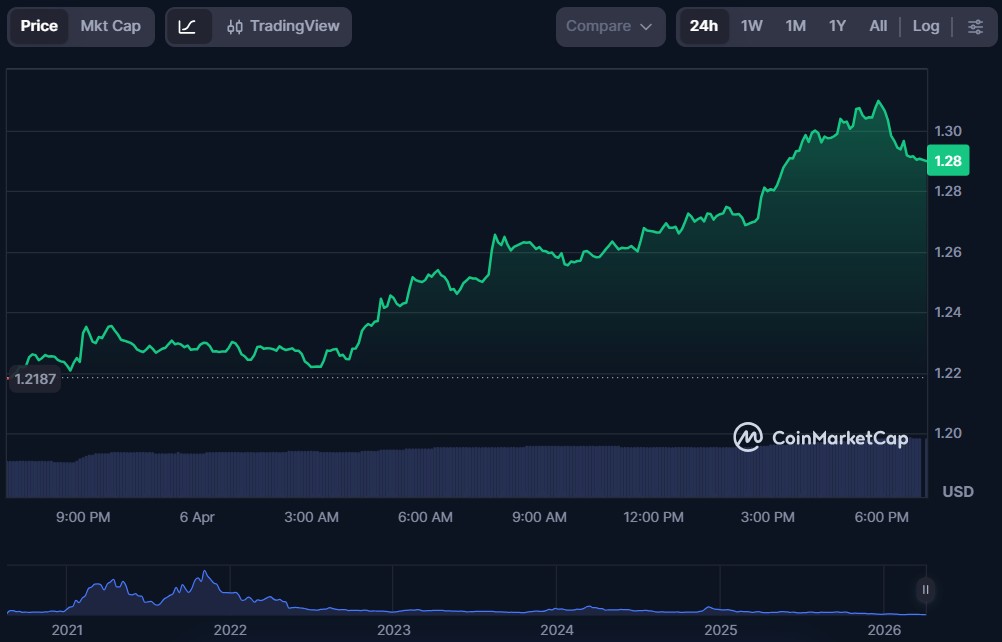
Task: Show the 1Y time range
Action: pyautogui.click(x=837, y=27)
